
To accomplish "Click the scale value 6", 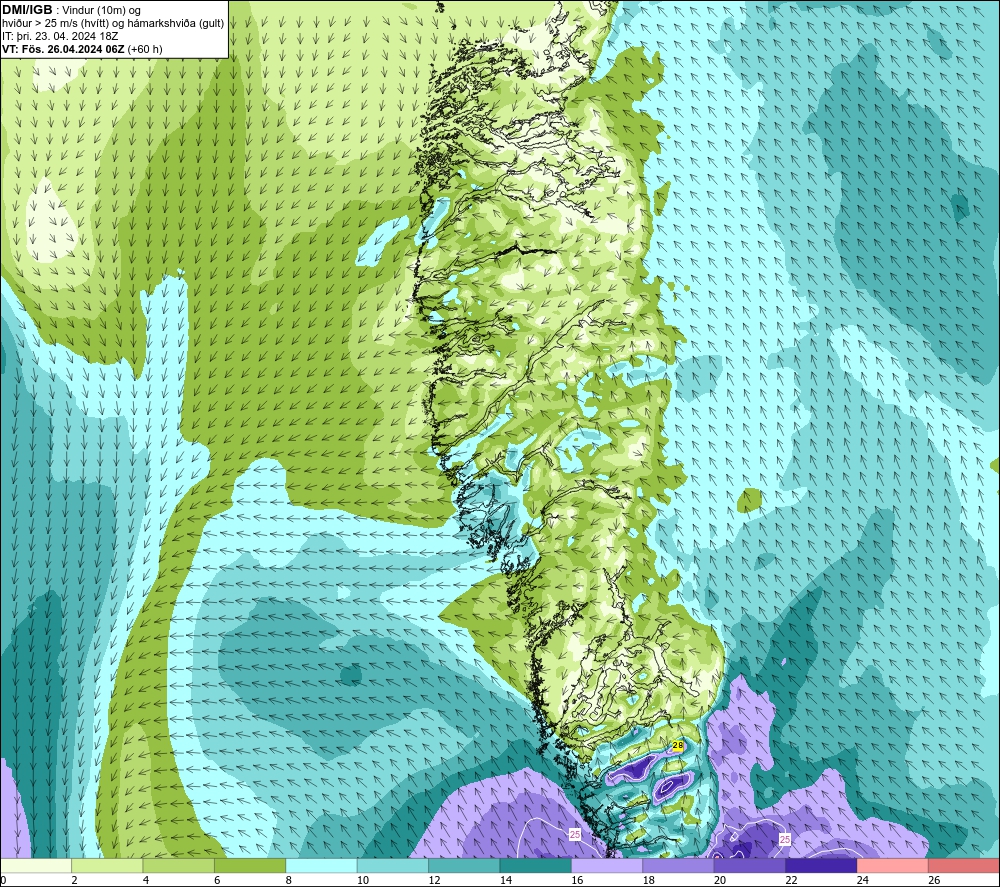I will click(x=217, y=880).
